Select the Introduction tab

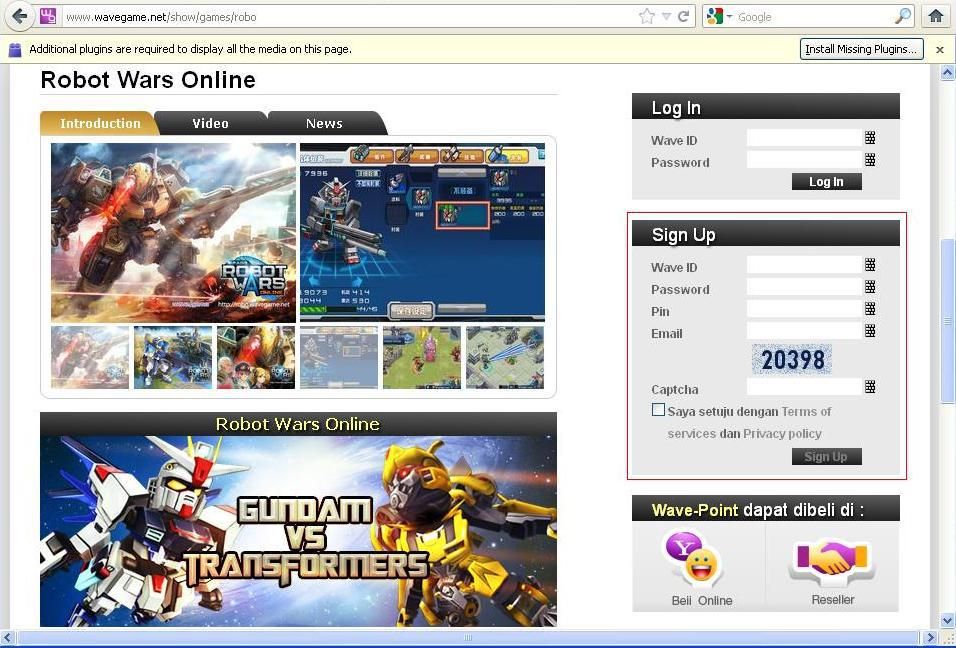(100, 123)
